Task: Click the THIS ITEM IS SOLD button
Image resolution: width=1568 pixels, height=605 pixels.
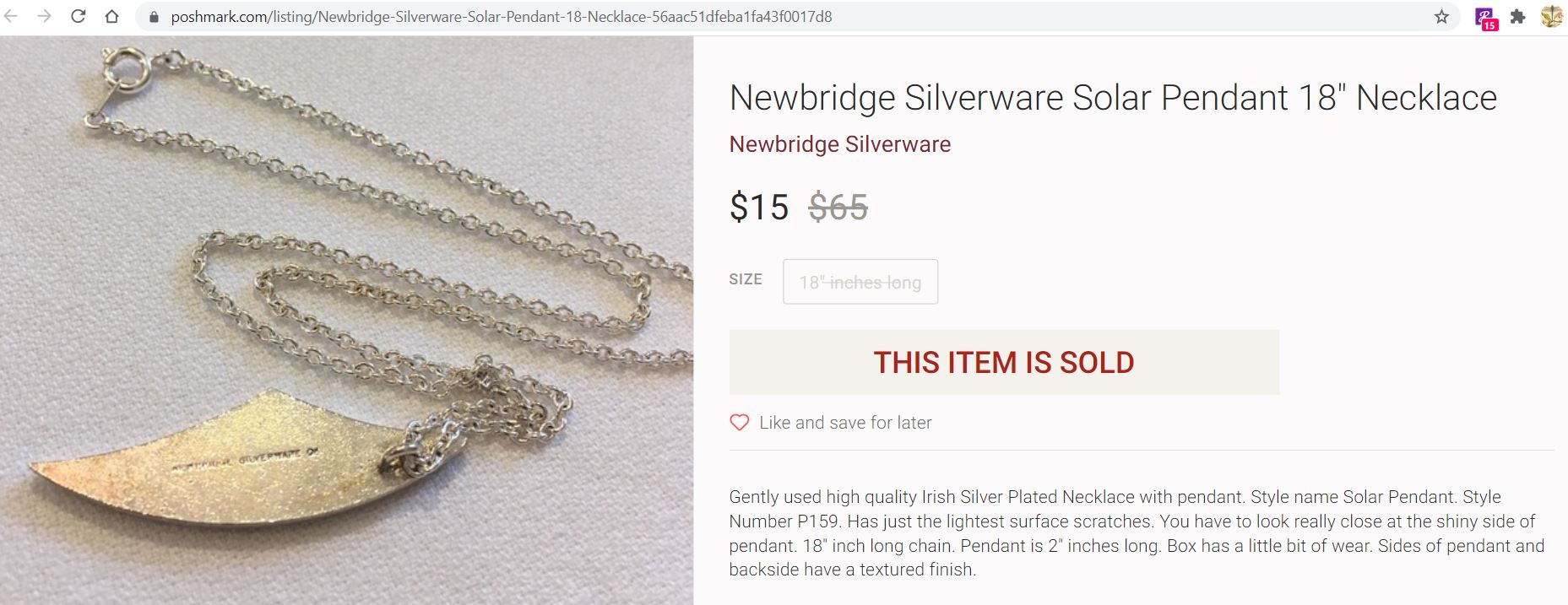Action: (x=1003, y=362)
